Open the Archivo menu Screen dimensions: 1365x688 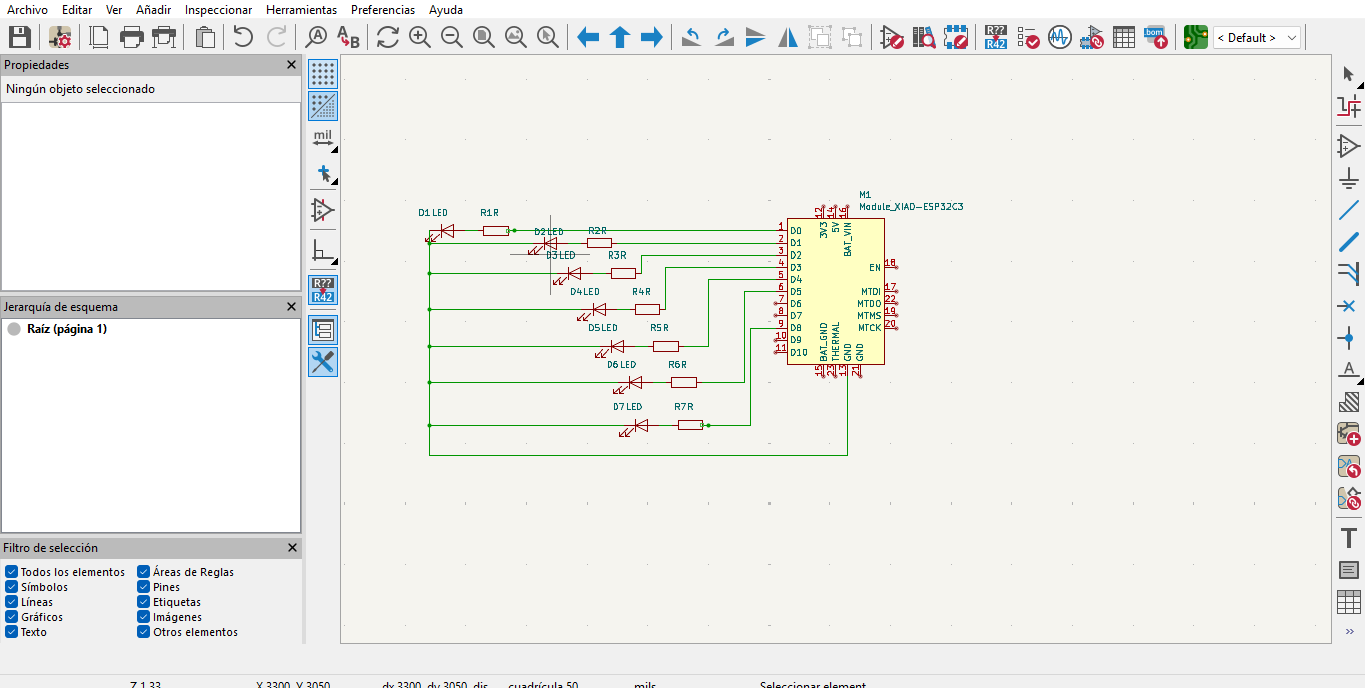[x=27, y=9]
